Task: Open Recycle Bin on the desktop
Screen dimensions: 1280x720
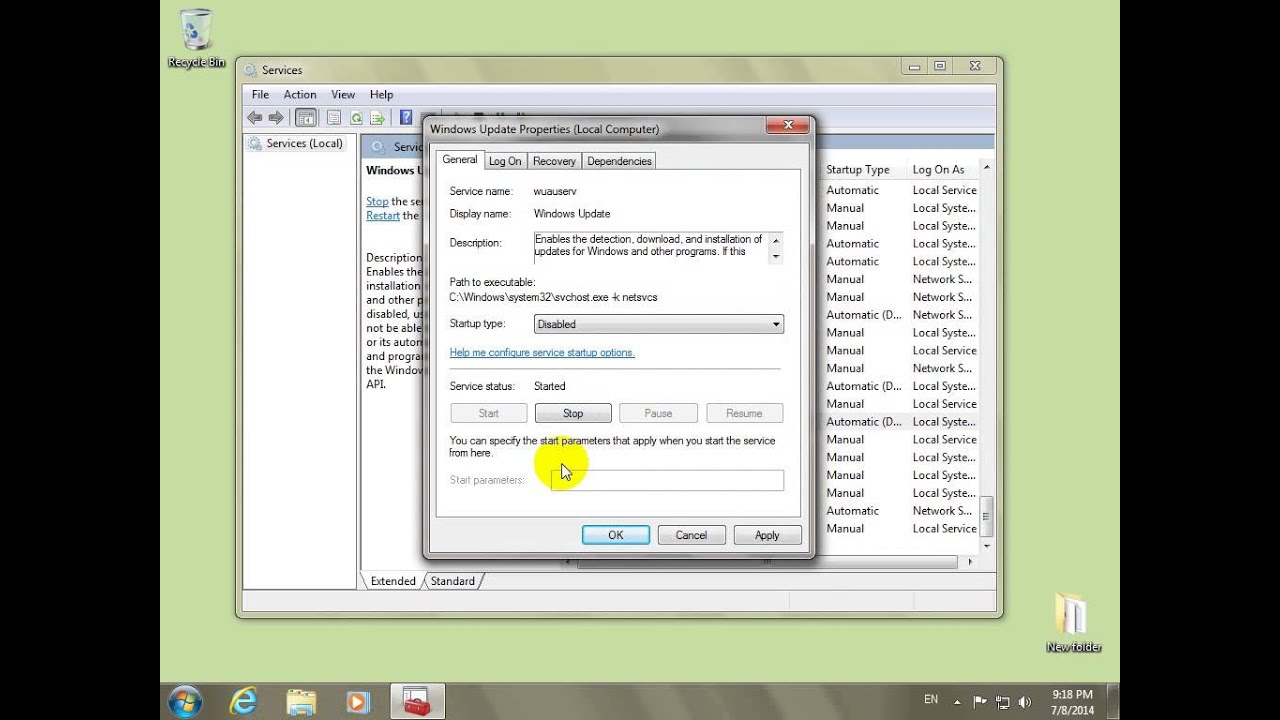Action: [197, 40]
